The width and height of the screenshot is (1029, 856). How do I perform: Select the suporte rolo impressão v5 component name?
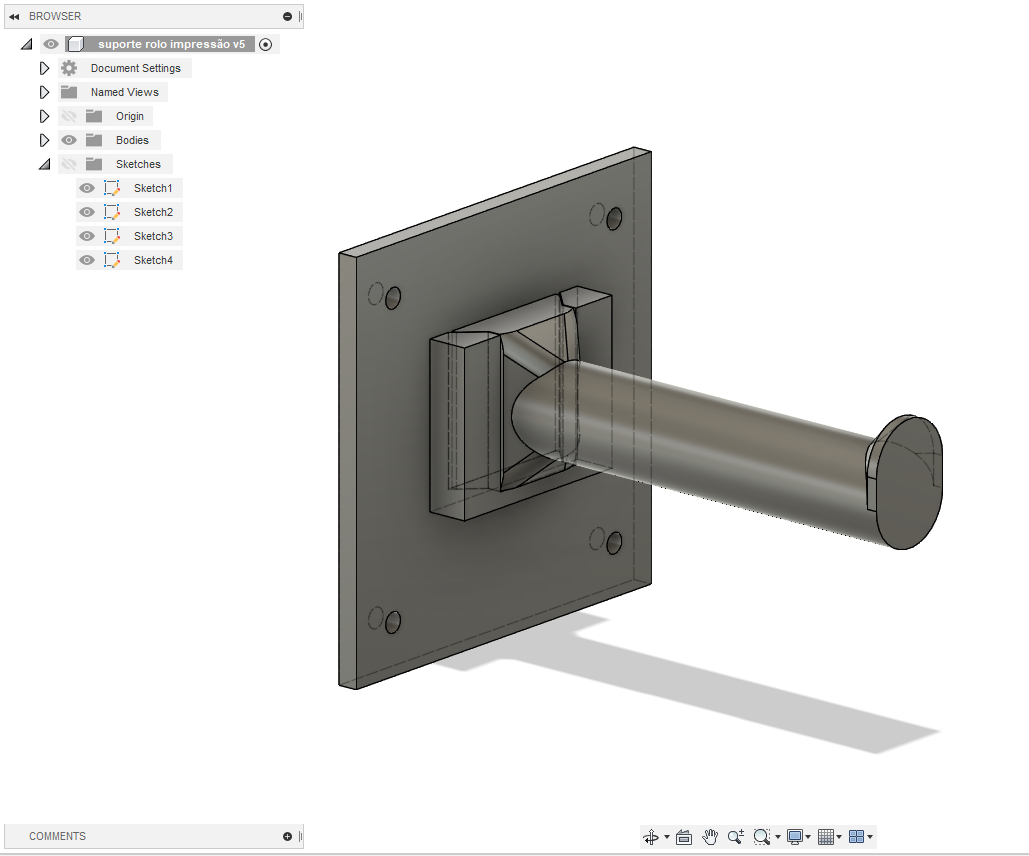point(171,44)
